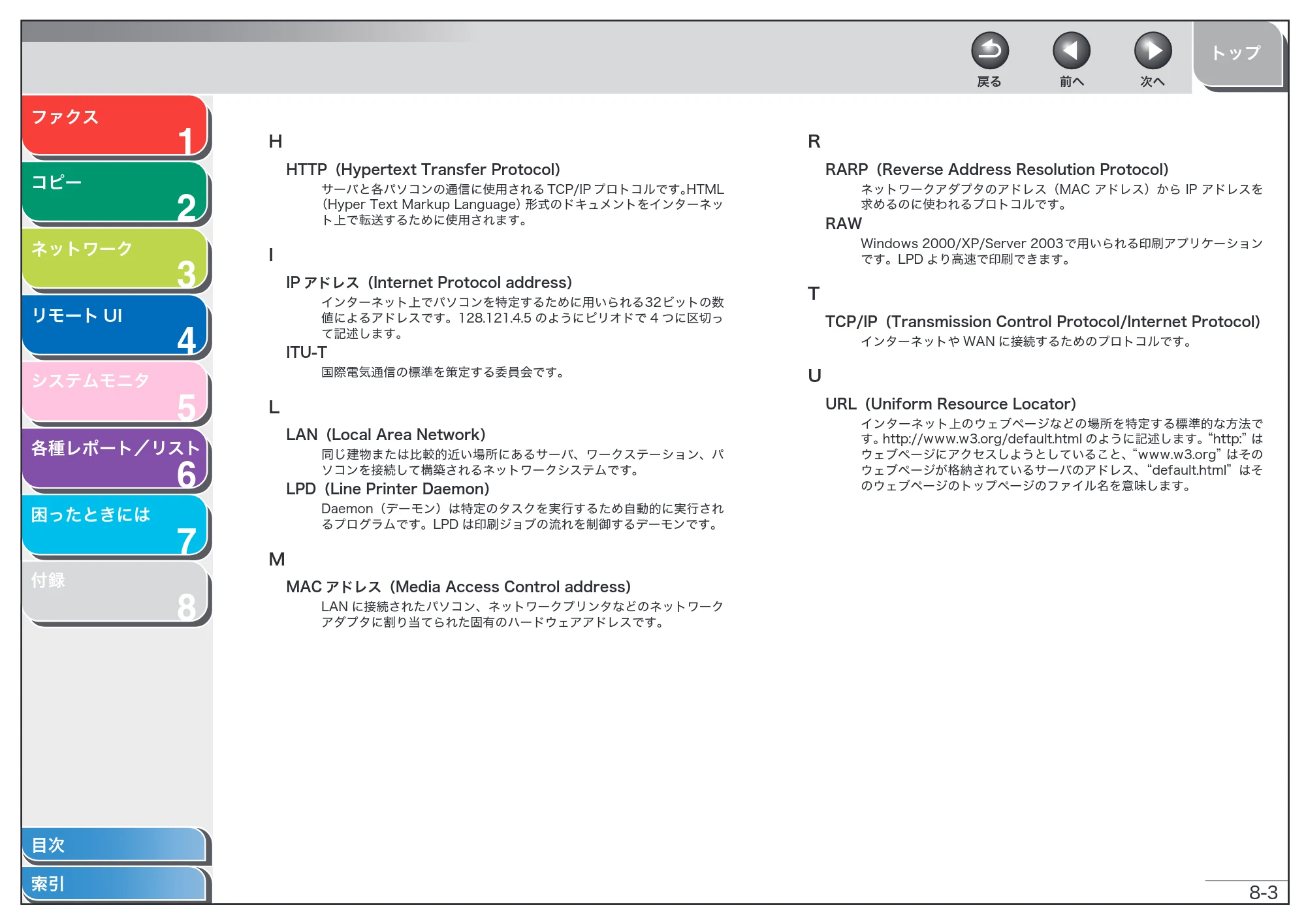This screenshot has width=1306, height=924.
Task: Open the 目次 contents button
Action: (x=114, y=844)
